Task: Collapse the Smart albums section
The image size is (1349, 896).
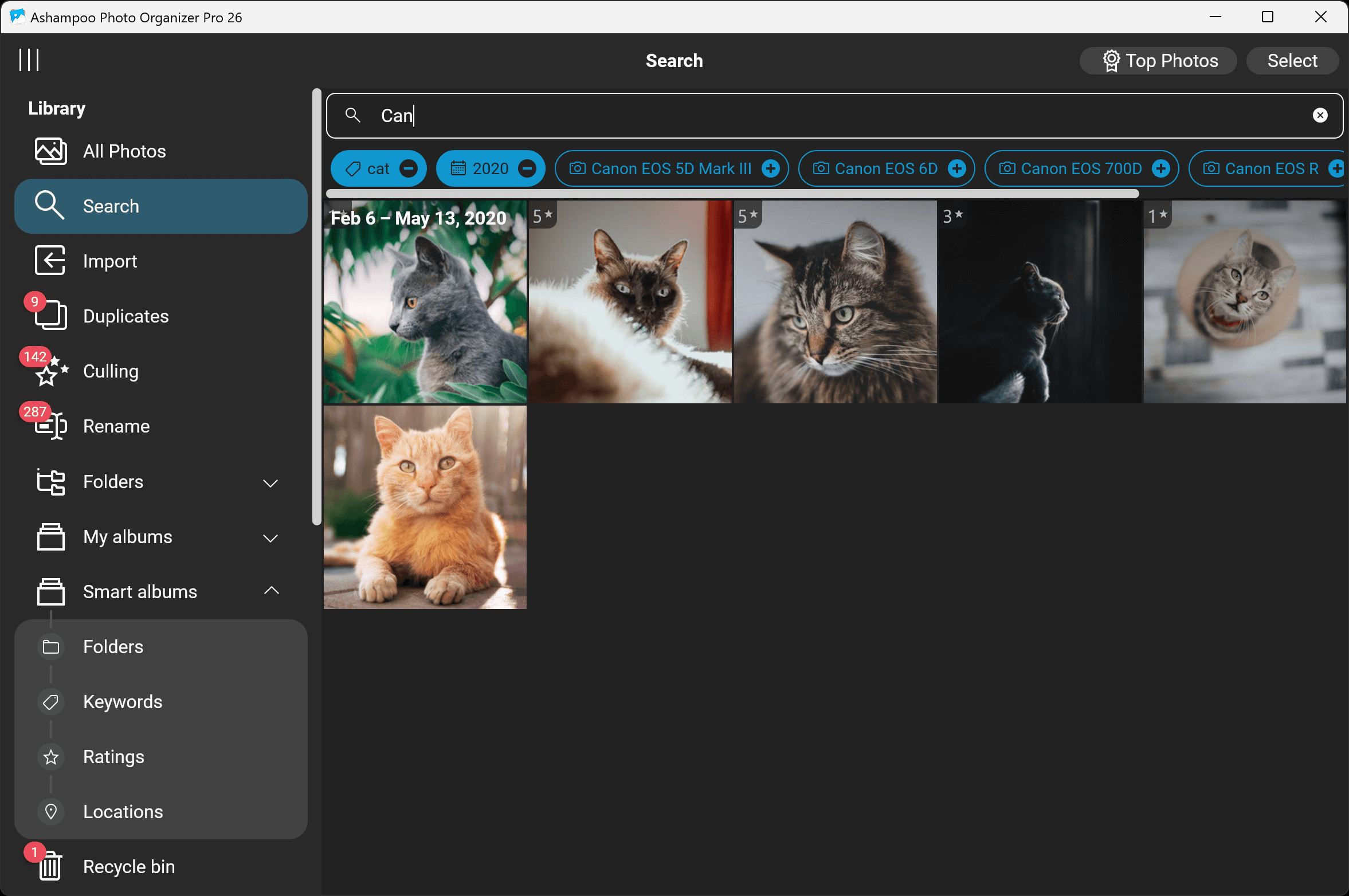Action: [x=271, y=591]
